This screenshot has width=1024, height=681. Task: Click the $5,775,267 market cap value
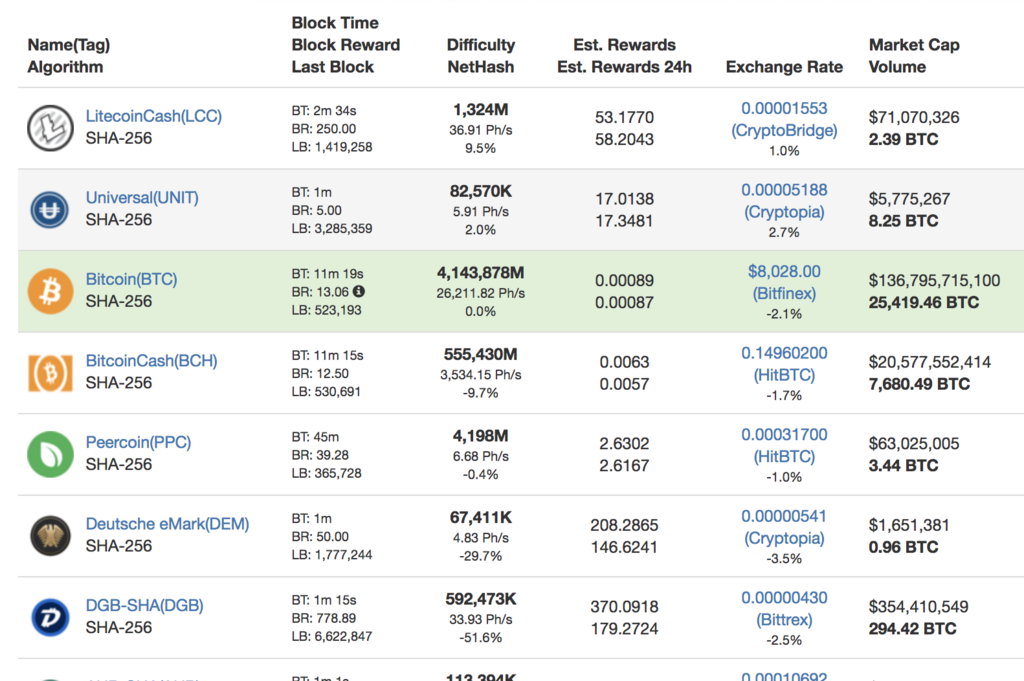coord(909,199)
